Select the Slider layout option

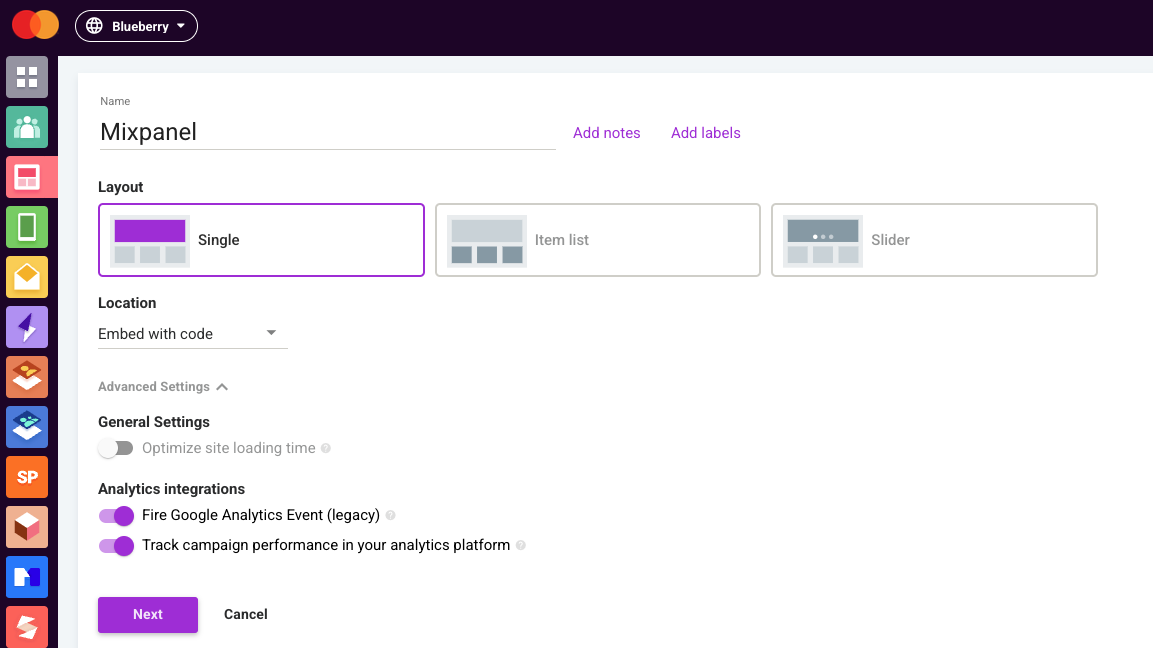pyautogui.click(x=934, y=240)
